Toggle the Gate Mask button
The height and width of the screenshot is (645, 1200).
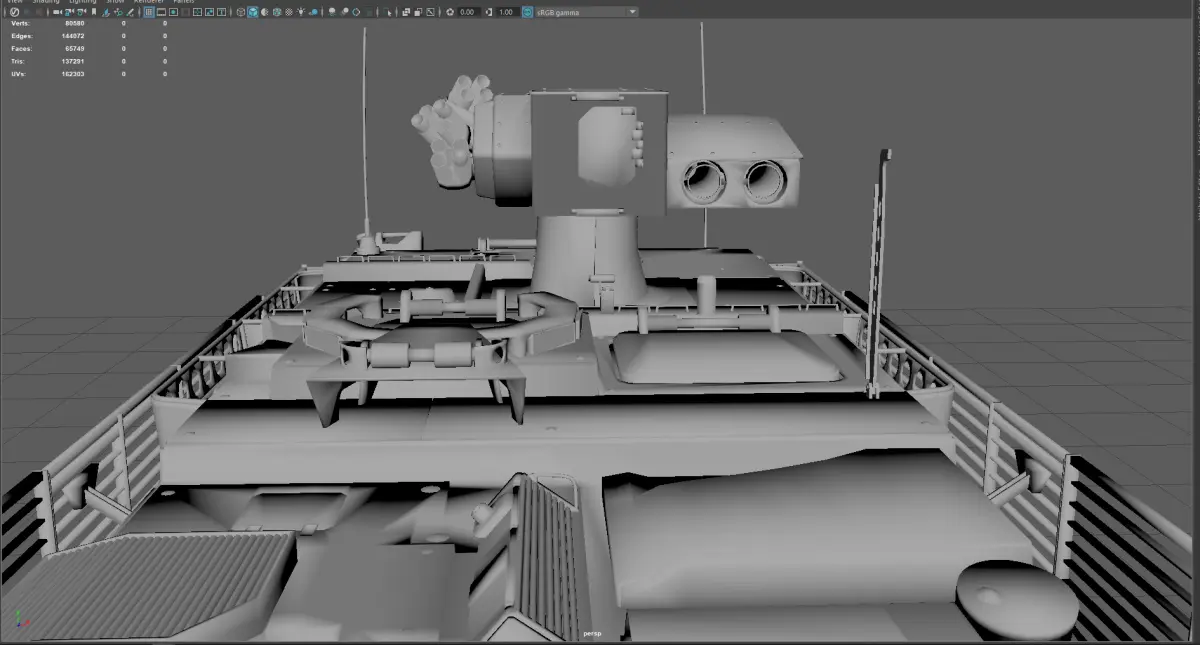(x=186, y=12)
